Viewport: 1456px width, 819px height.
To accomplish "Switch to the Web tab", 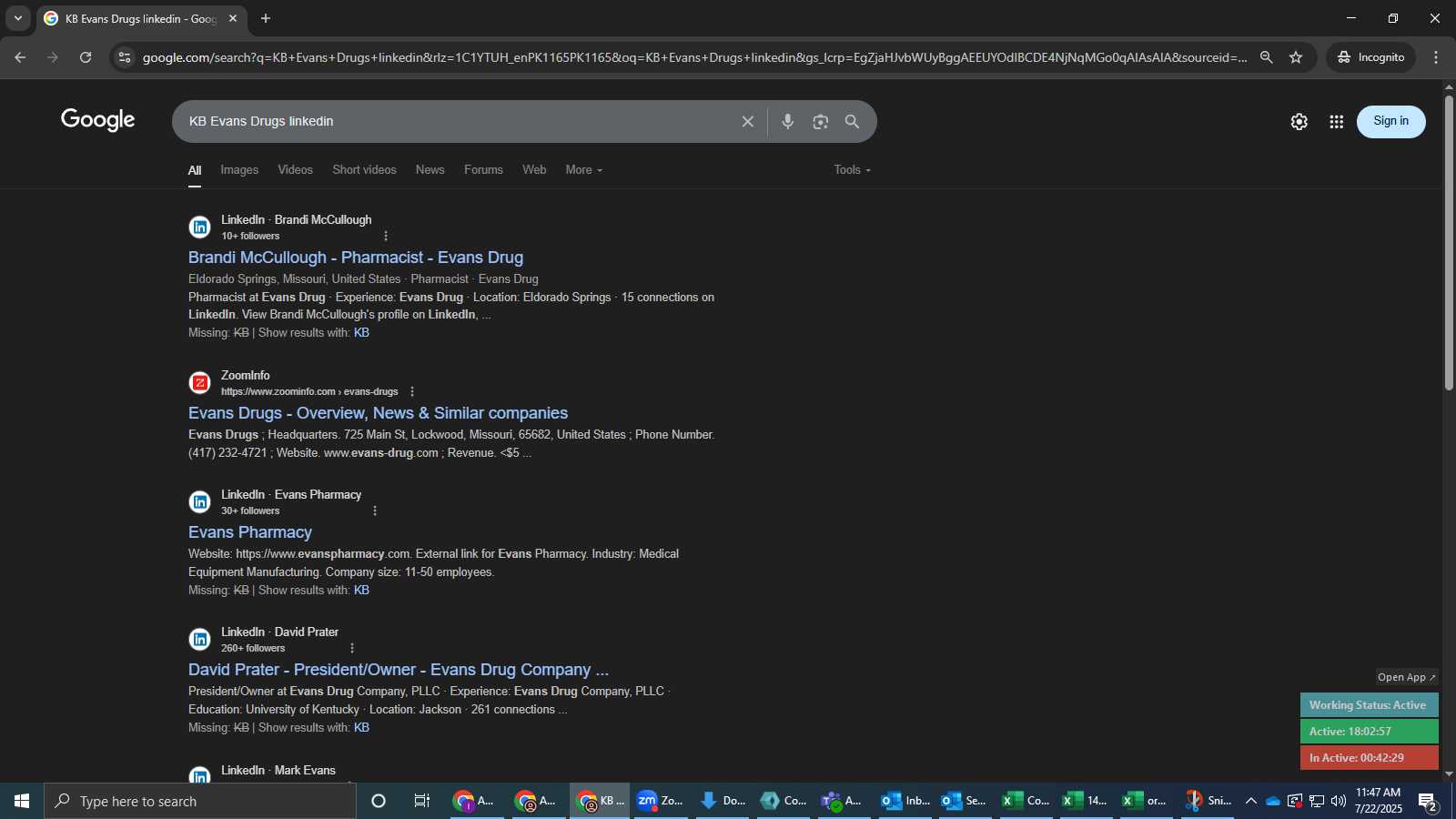I will pyautogui.click(x=534, y=170).
